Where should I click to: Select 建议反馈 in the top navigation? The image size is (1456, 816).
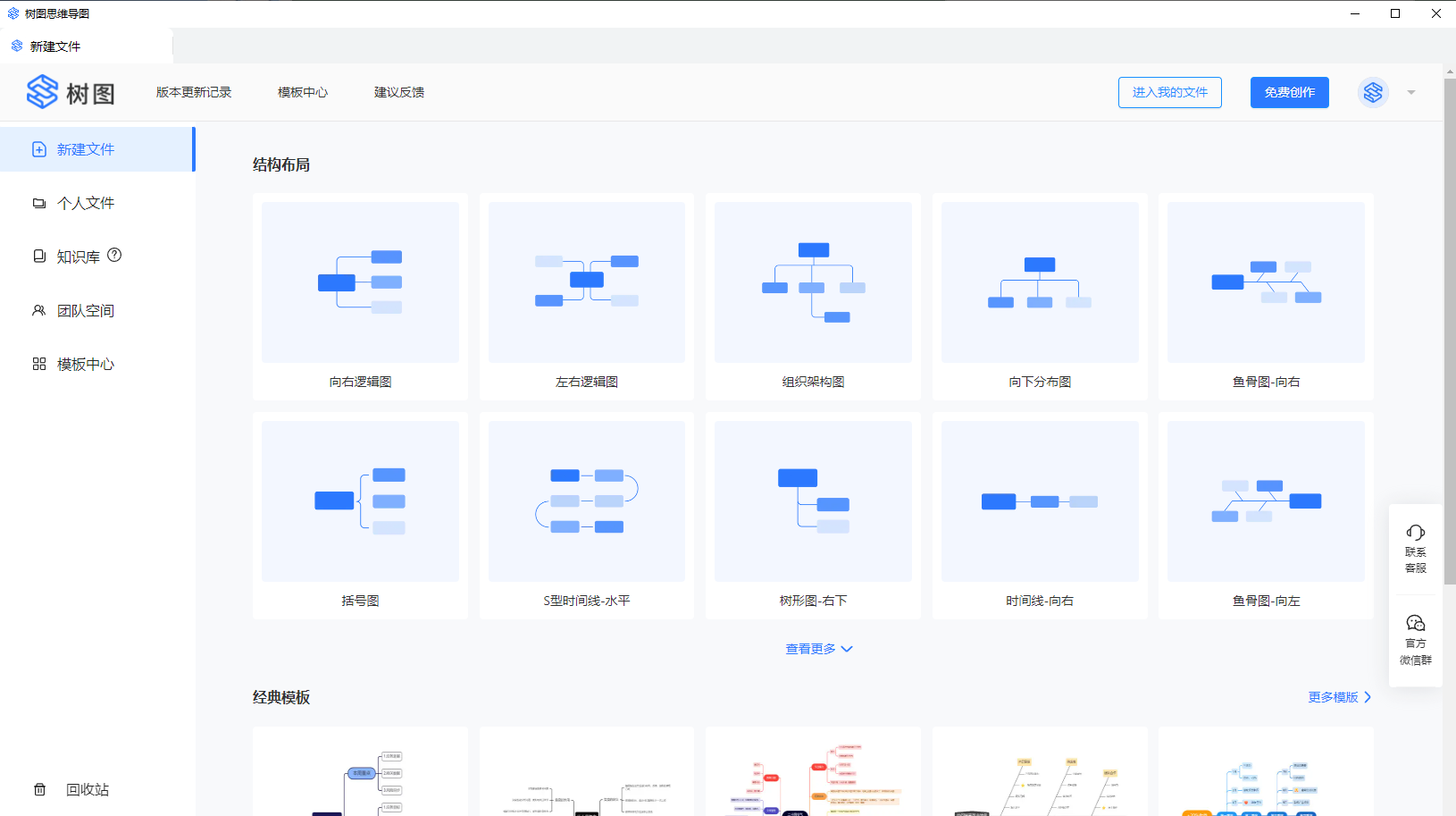(399, 92)
